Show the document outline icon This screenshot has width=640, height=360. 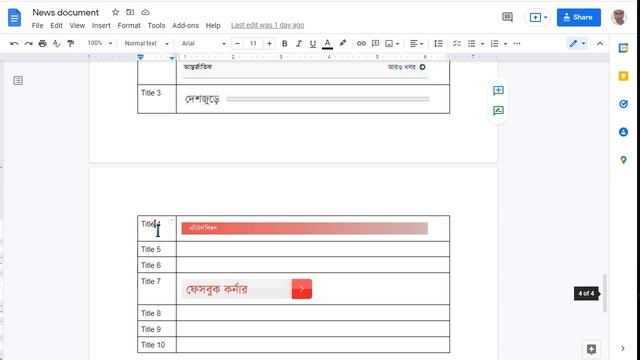[18, 80]
